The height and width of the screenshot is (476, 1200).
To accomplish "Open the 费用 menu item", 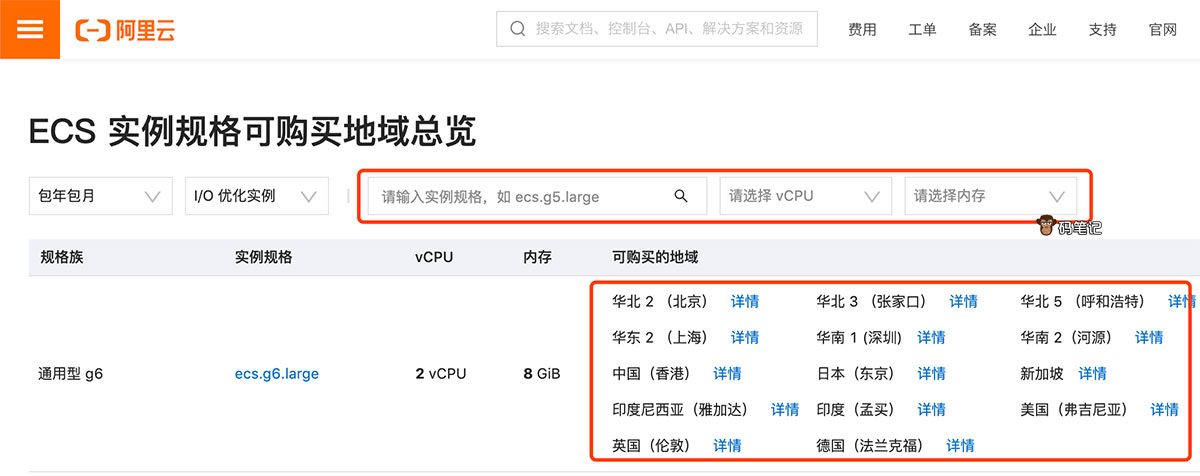I will coord(862,30).
